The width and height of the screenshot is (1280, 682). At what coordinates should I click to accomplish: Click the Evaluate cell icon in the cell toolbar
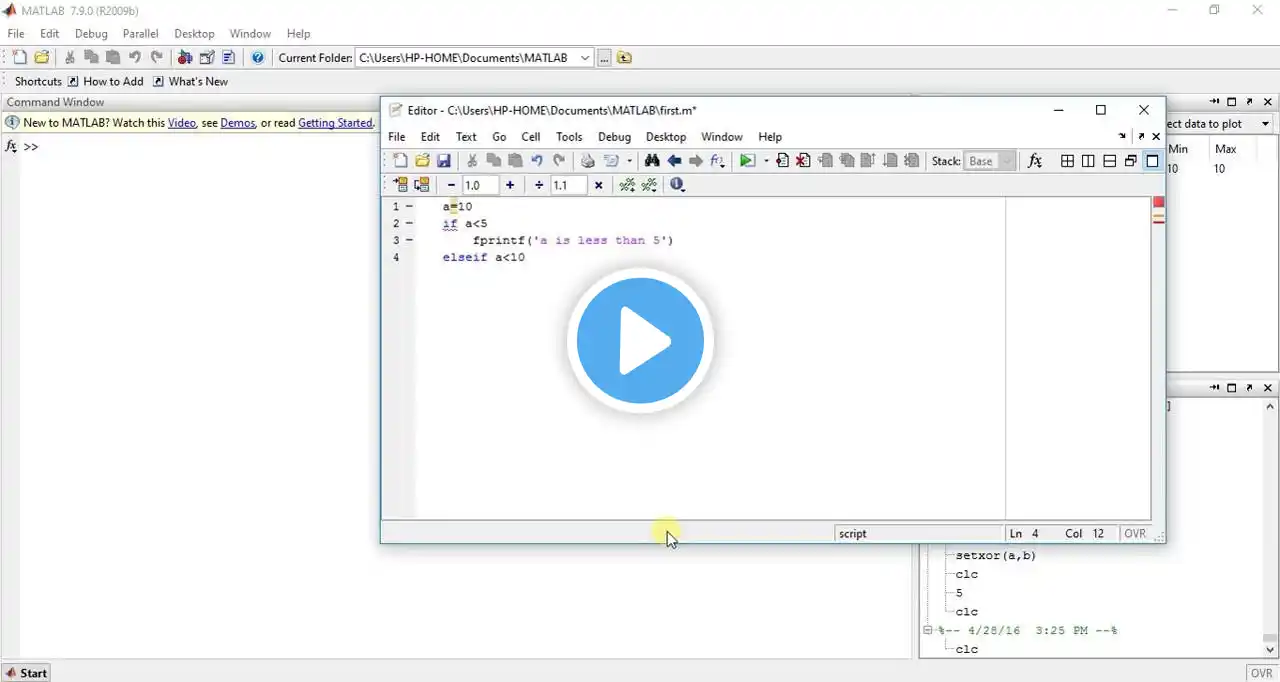coord(400,185)
